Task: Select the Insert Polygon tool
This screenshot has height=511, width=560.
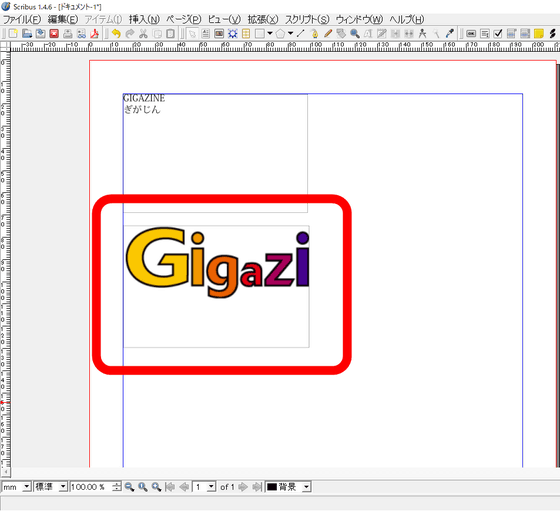Action: (x=280, y=34)
